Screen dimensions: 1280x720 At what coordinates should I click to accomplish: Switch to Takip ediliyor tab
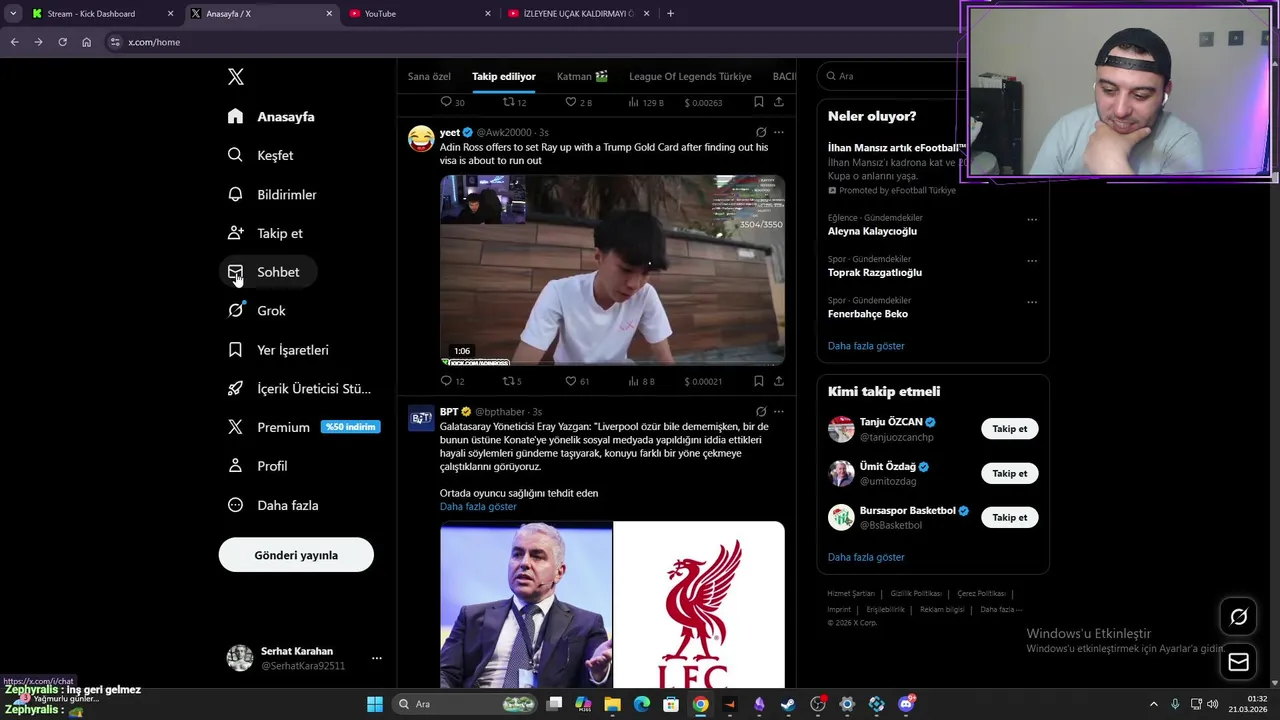point(504,76)
